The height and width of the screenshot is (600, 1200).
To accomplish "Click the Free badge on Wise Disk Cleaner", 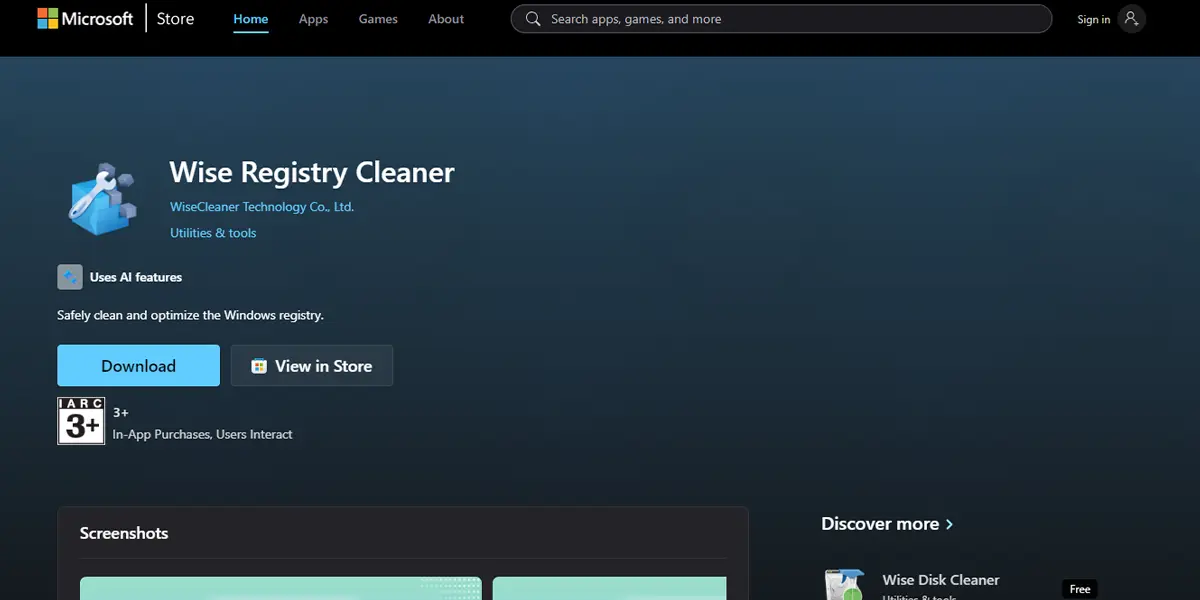I will pyautogui.click(x=1079, y=589).
